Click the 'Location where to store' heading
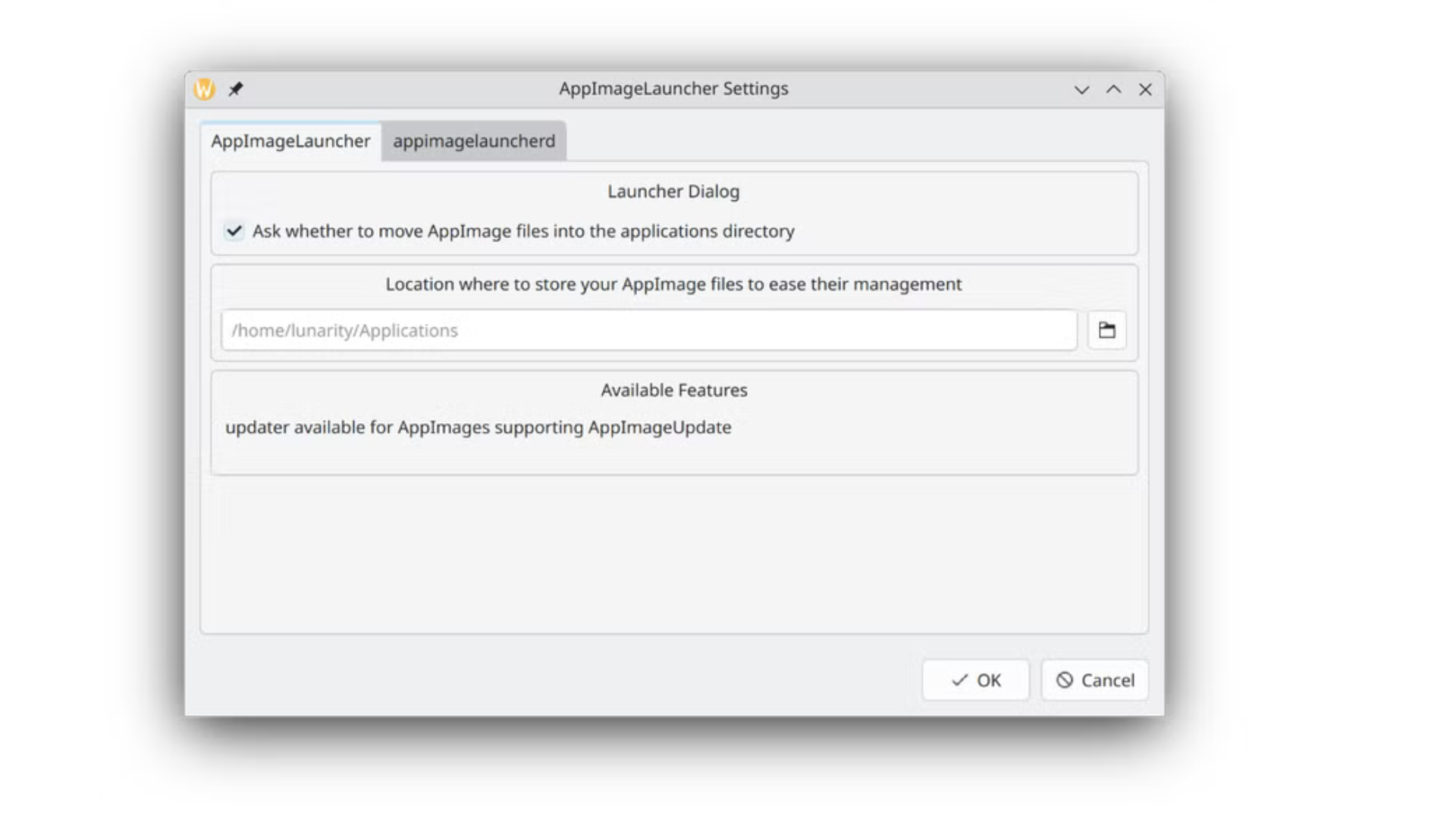 [x=673, y=284]
